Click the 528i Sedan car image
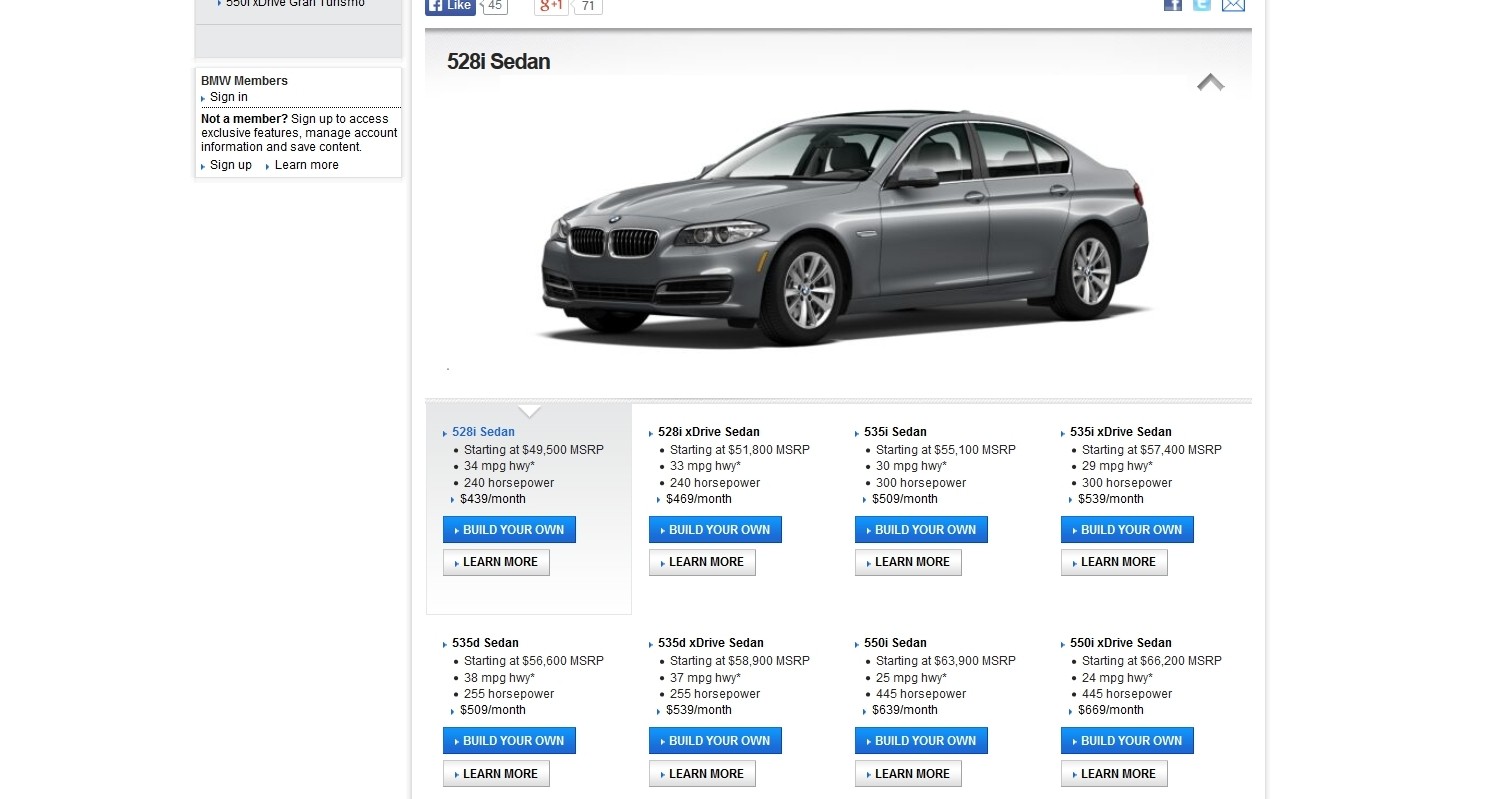This screenshot has height=799, width=1507. click(x=846, y=228)
